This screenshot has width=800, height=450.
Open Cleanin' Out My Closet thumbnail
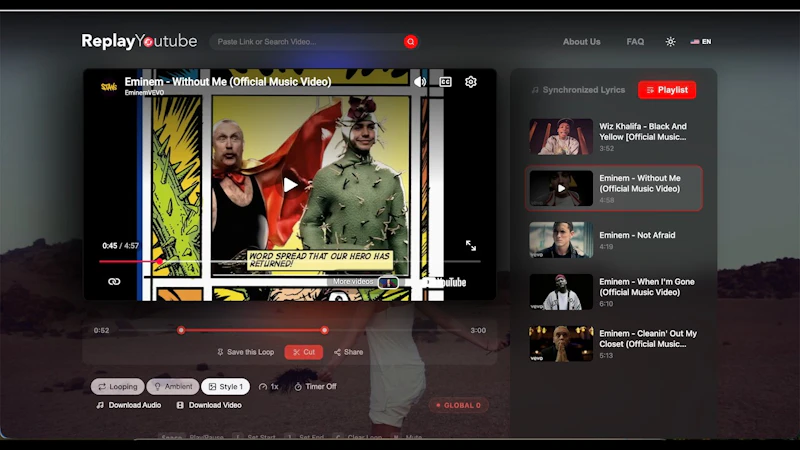[x=561, y=343]
